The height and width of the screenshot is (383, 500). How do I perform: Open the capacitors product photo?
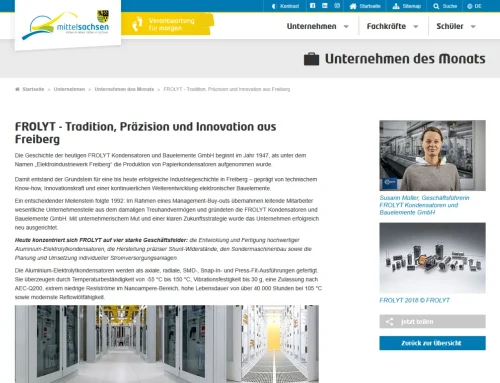point(432,258)
